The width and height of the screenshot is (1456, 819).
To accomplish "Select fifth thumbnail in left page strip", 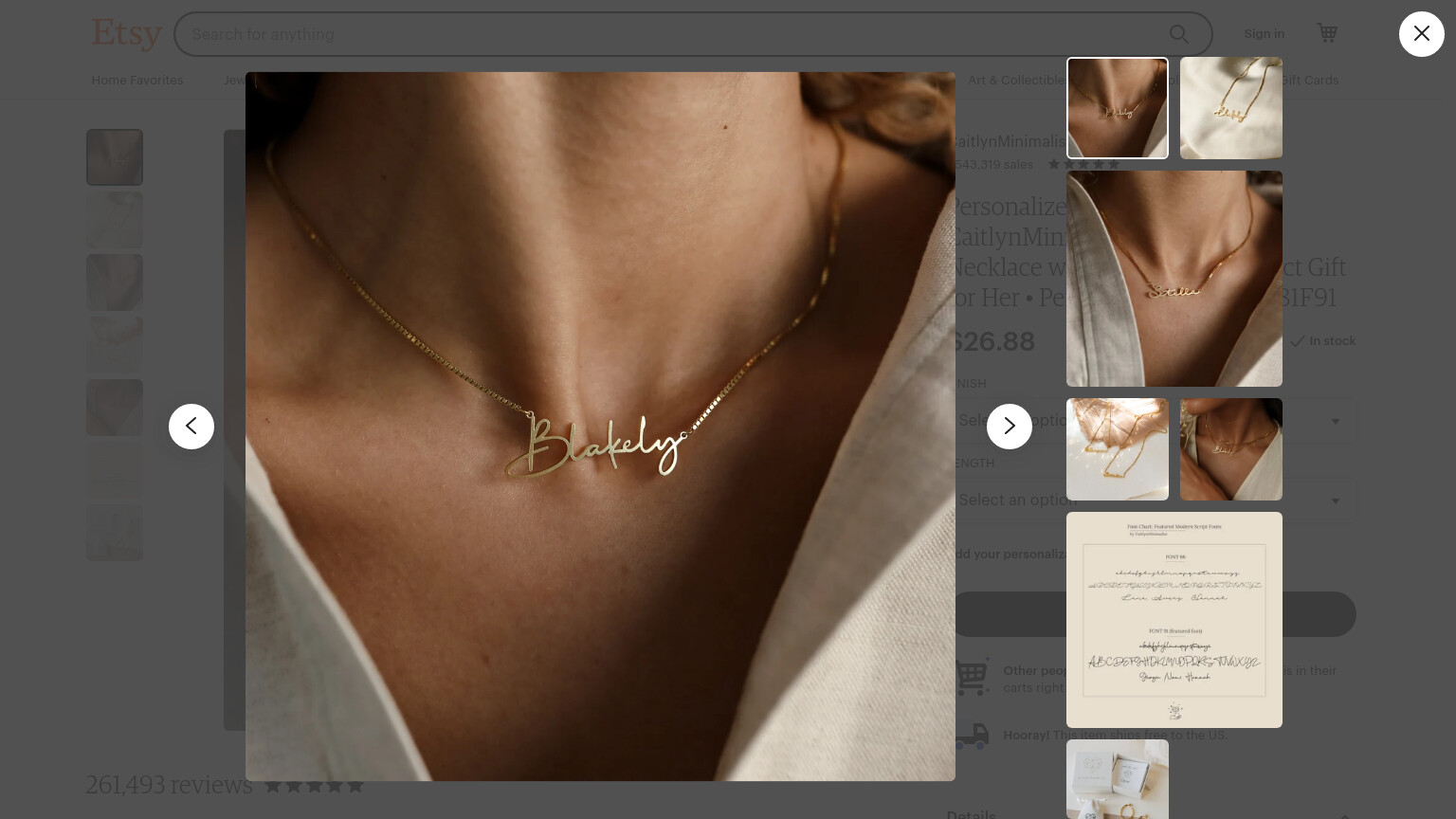I will tap(115, 408).
